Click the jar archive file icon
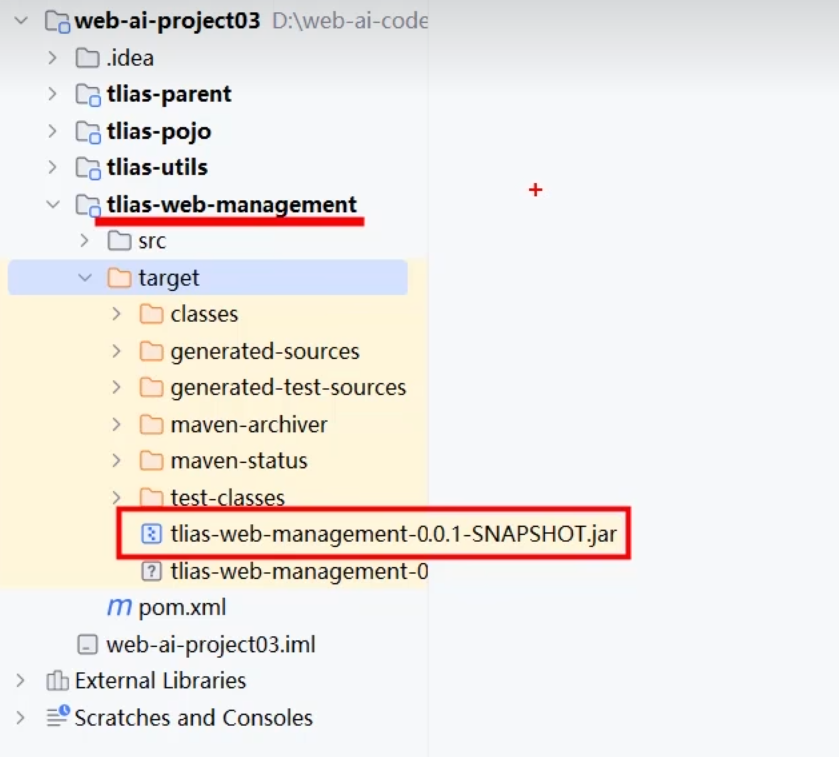839x757 pixels. point(152,534)
